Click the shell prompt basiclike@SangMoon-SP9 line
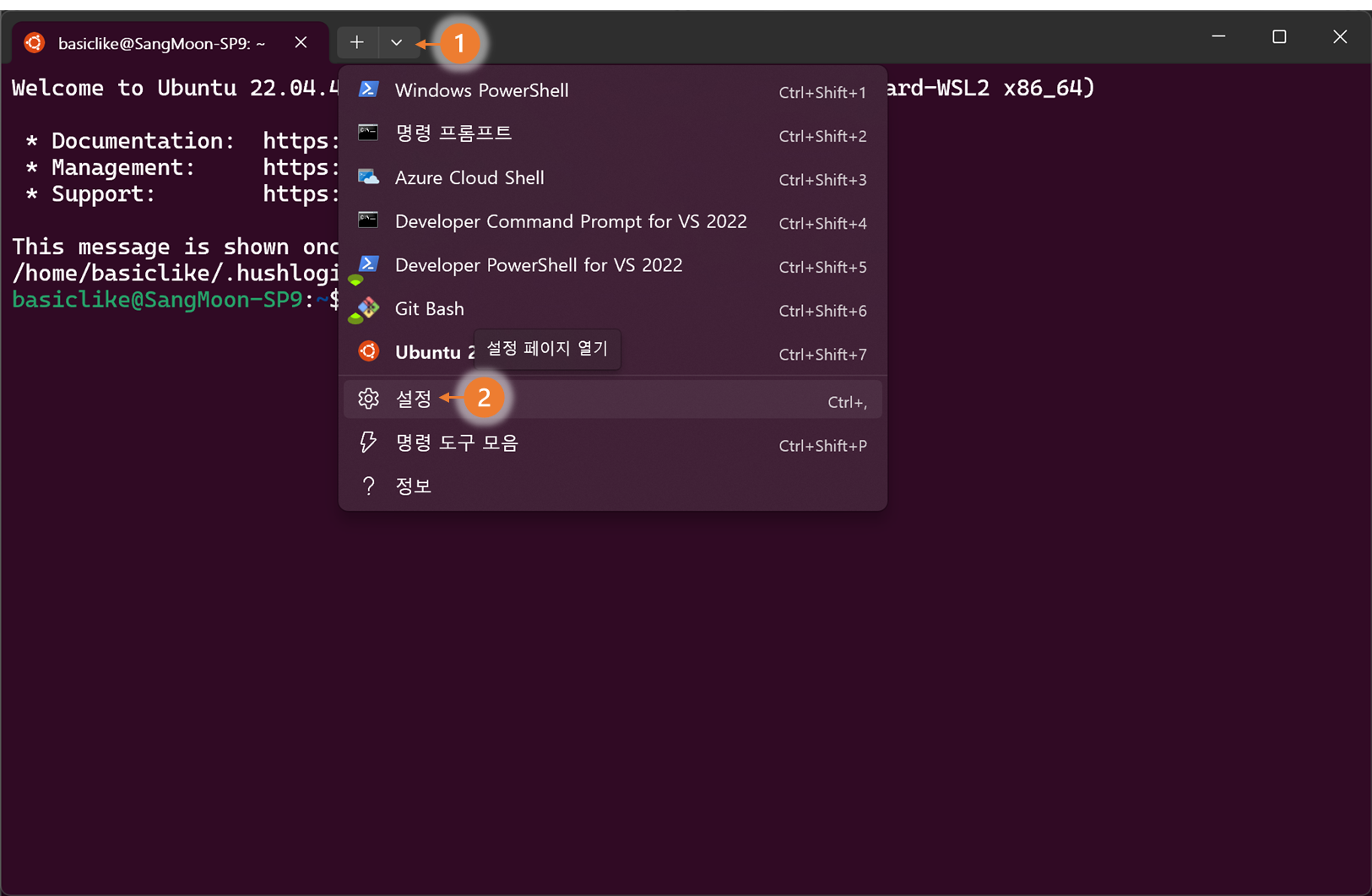The height and width of the screenshot is (896, 1372). click(x=175, y=300)
